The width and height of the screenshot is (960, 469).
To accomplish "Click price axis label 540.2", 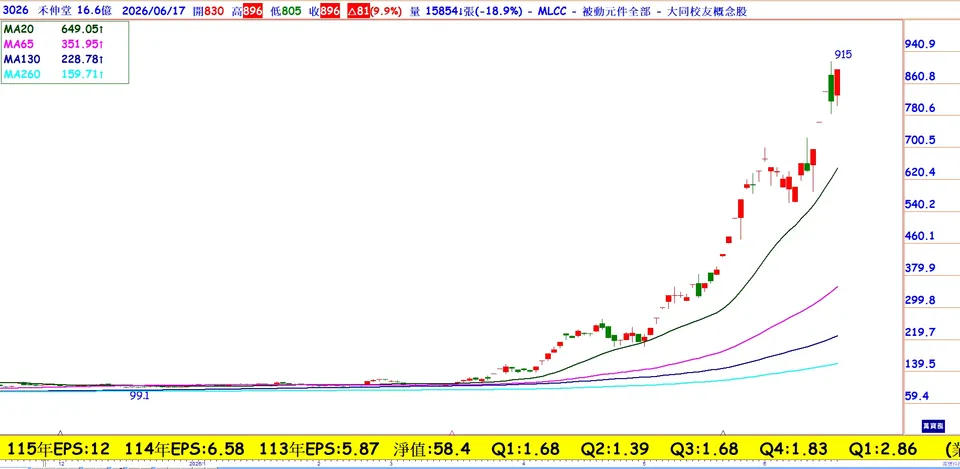I will (x=920, y=204).
